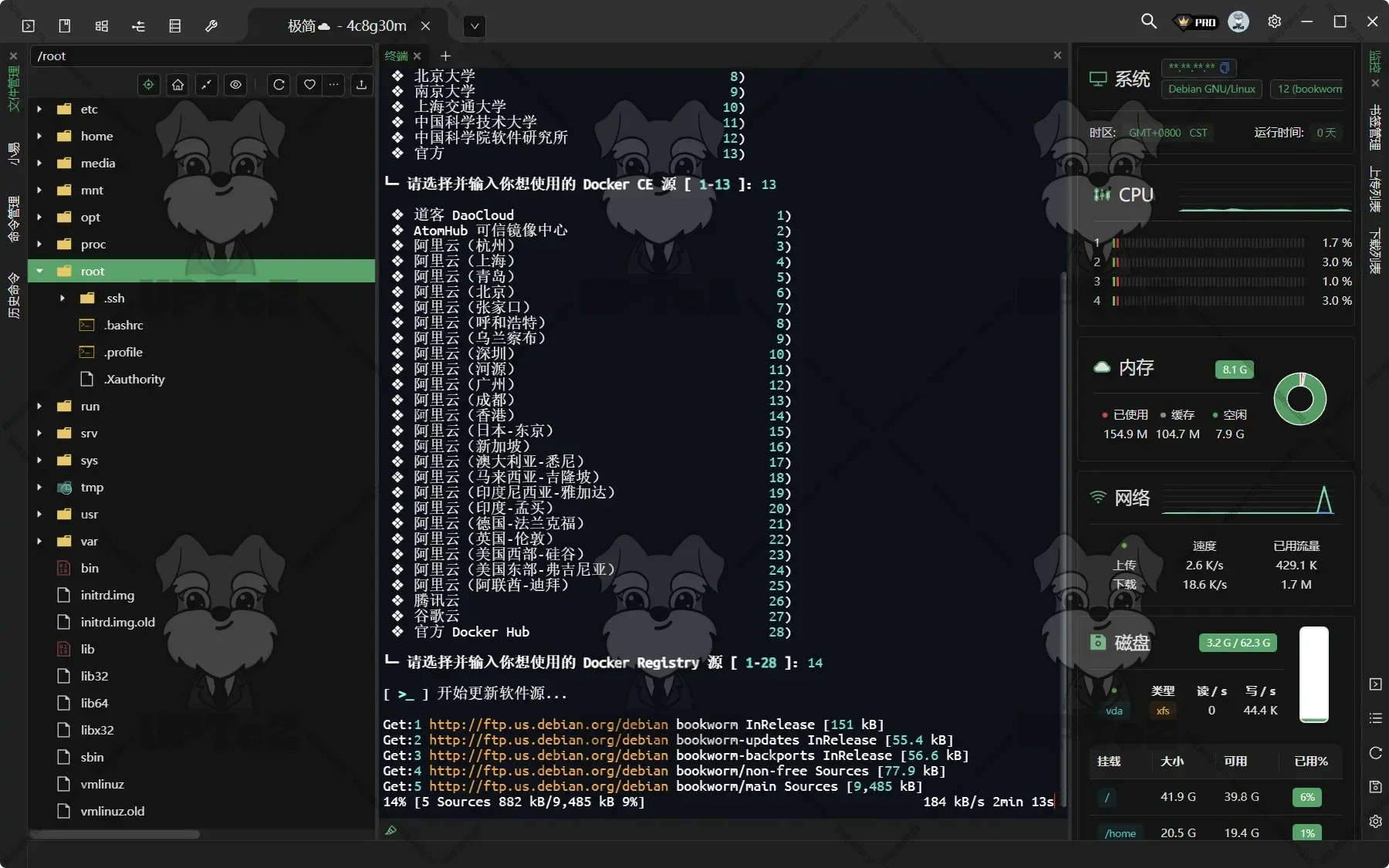Locate the current directory with the target icon
1389x868 pixels.
coord(148,84)
